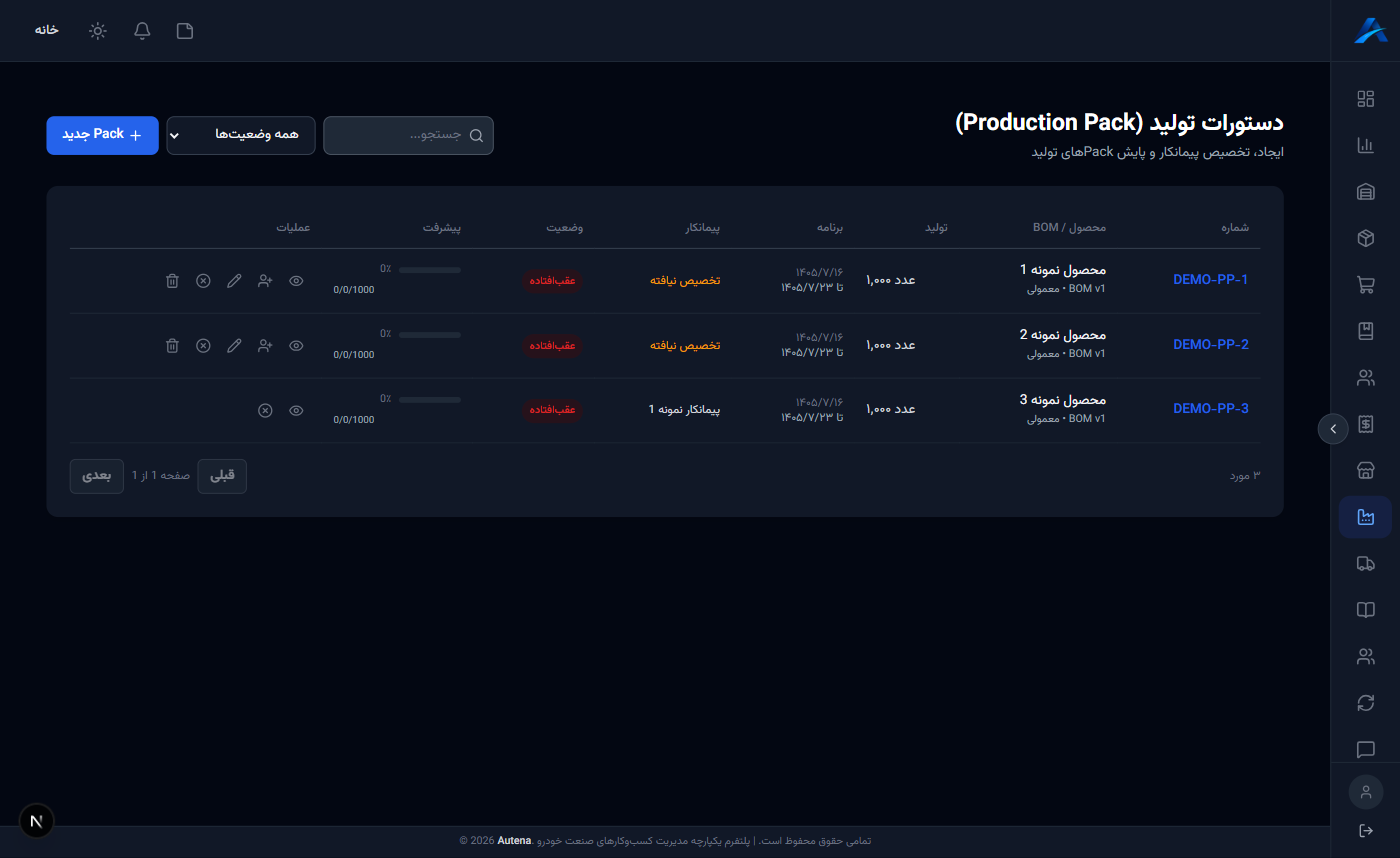Click the logout icon in sidebar
This screenshot has height=858, width=1400.
click(1365, 830)
